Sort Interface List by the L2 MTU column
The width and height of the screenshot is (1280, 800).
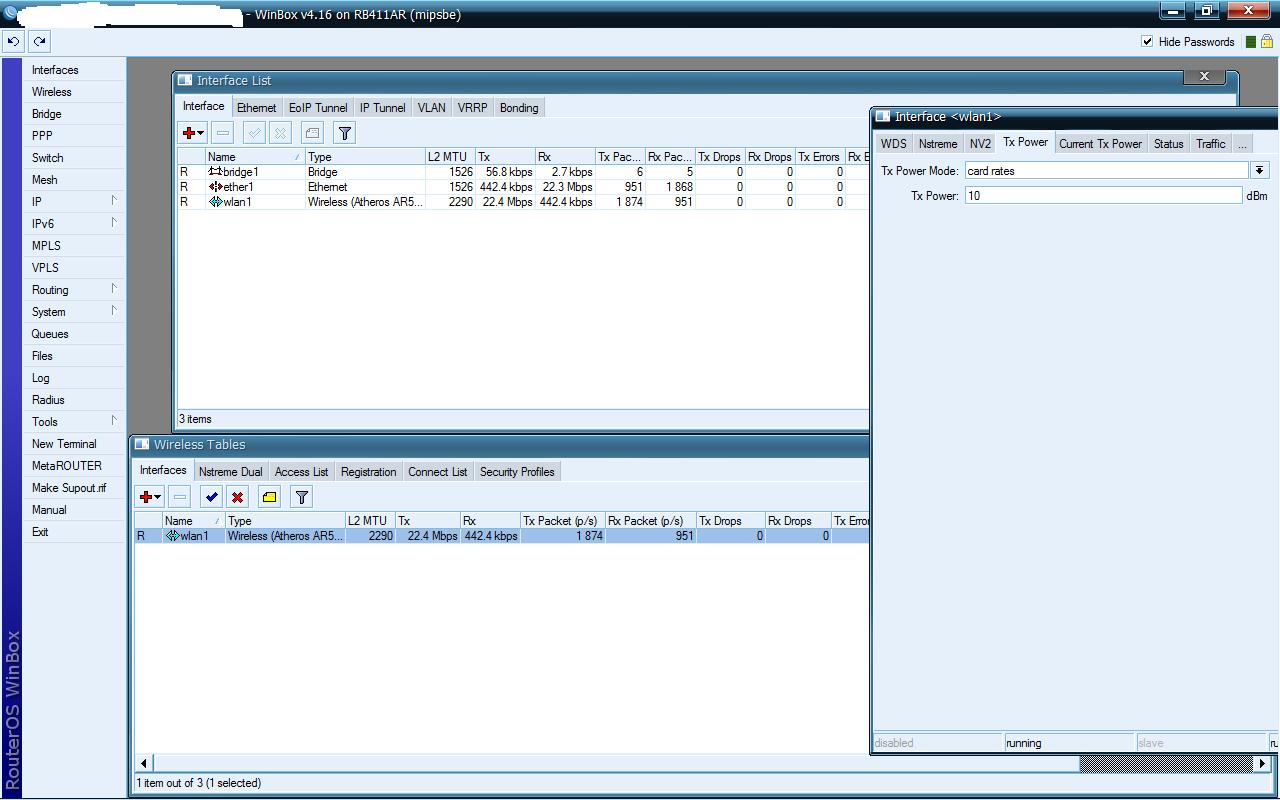point(449,157)
